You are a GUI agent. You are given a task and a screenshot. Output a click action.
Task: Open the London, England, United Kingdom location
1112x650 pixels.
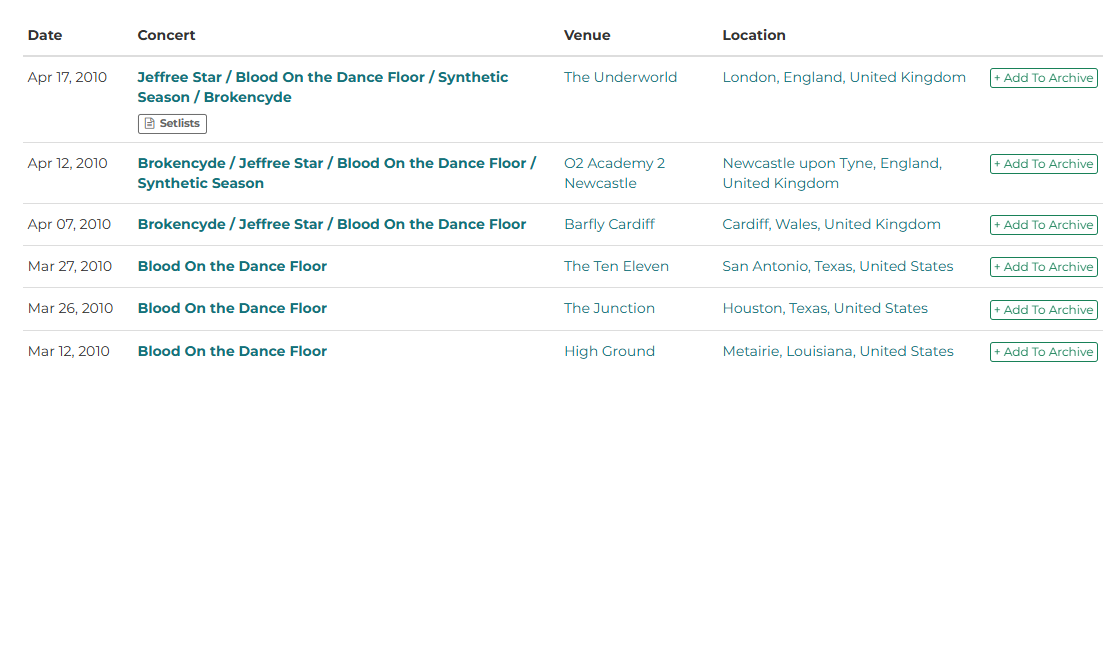[x=844, y=77]
